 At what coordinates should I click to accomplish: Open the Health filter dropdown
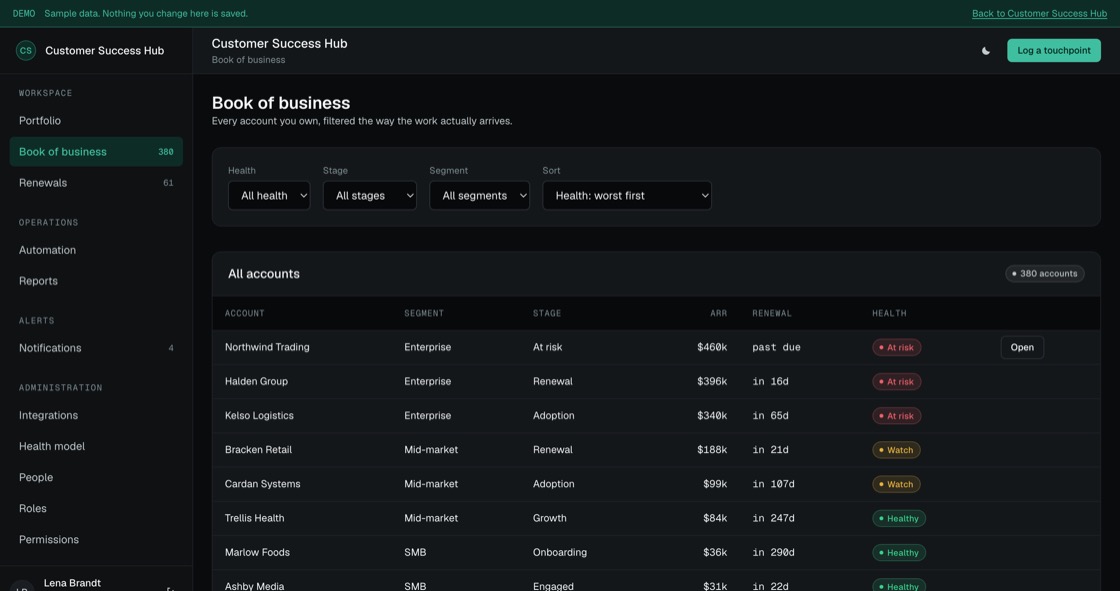269,195
